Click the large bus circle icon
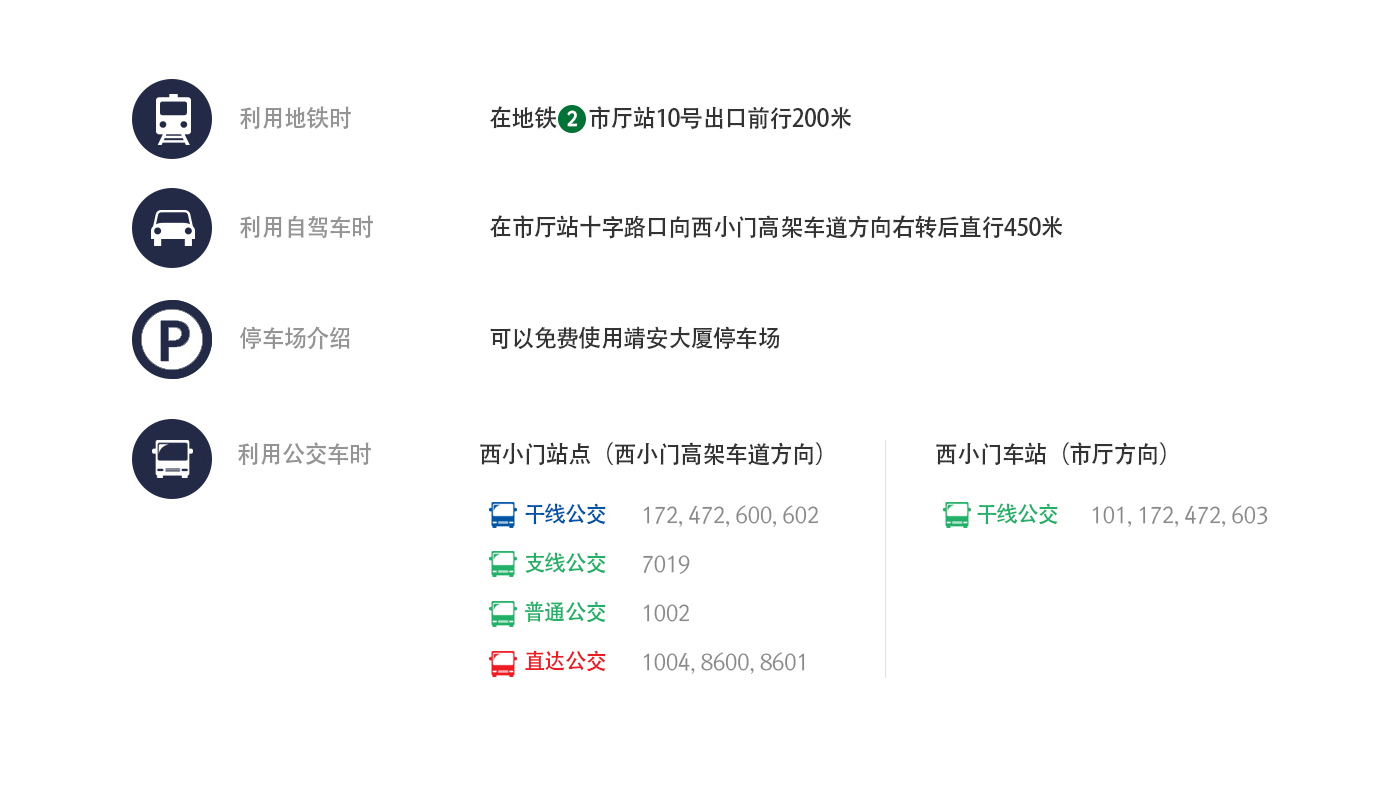 [172, 459]
